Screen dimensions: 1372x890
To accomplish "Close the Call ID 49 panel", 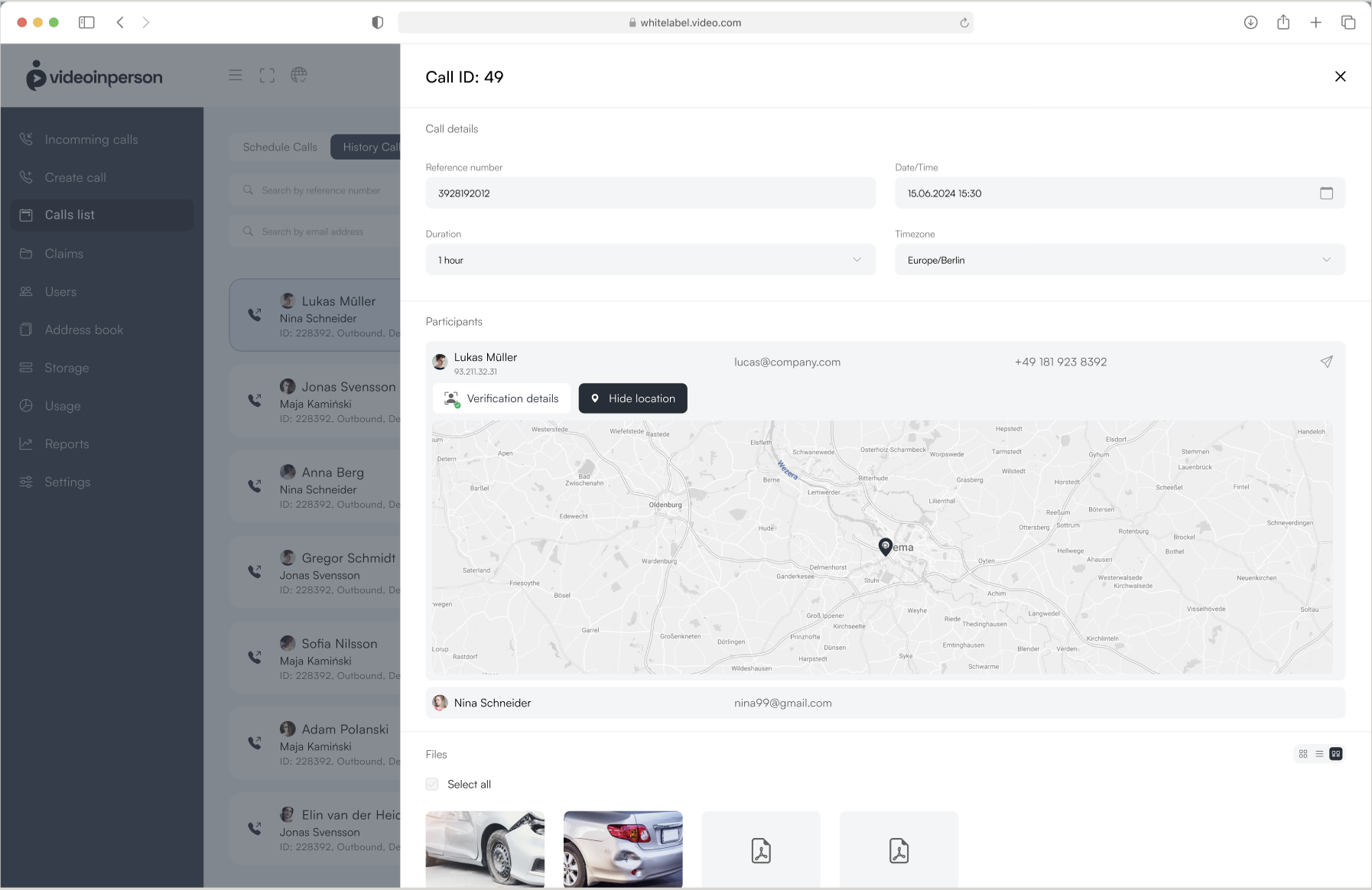I will [x=1340, y=76].
